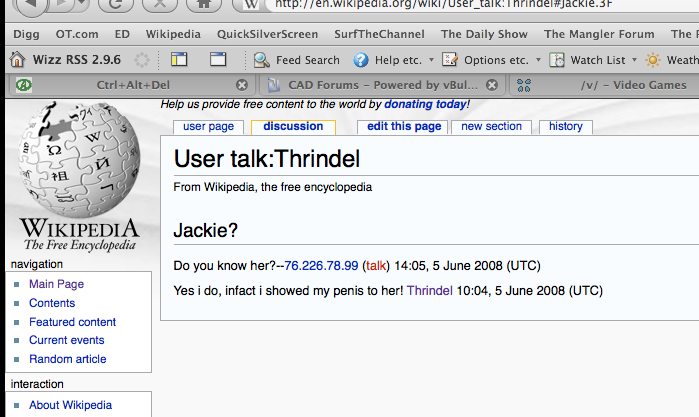This screenshot has width=699, height=417.
Task: Open the Digg bookmark
Action: [26, 34]
